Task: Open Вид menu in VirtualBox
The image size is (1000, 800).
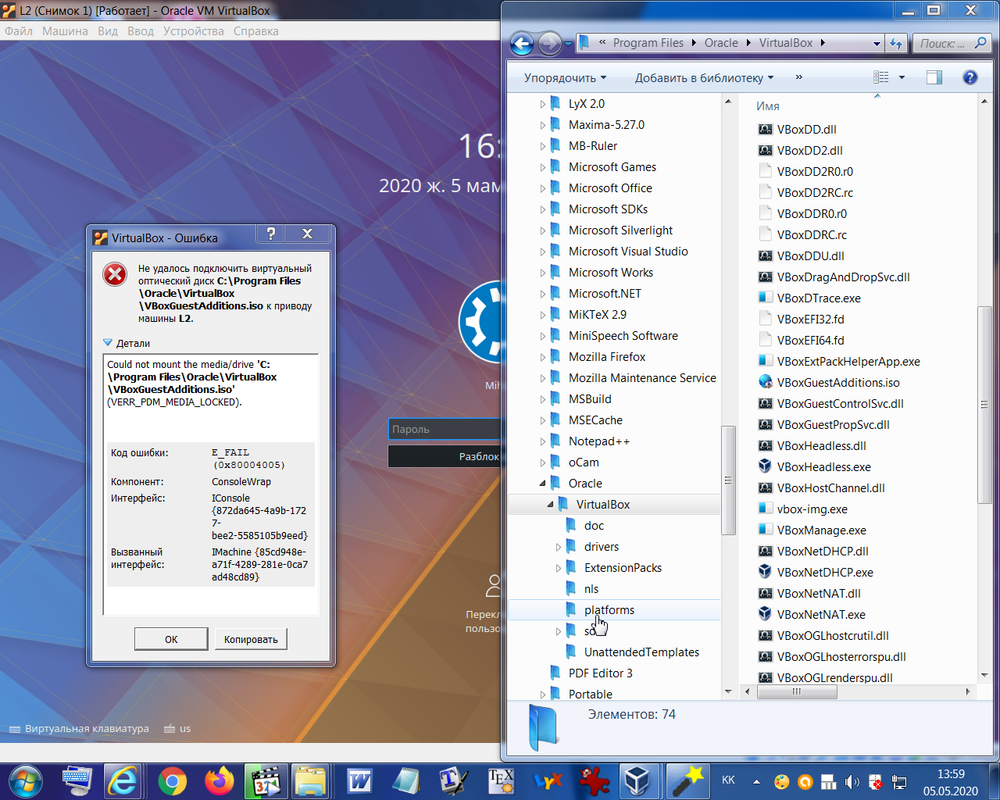Action: [x=108, y=31]
